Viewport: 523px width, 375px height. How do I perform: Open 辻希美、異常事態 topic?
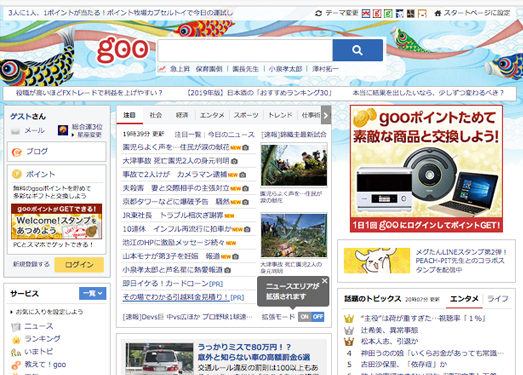pos(389,330)
